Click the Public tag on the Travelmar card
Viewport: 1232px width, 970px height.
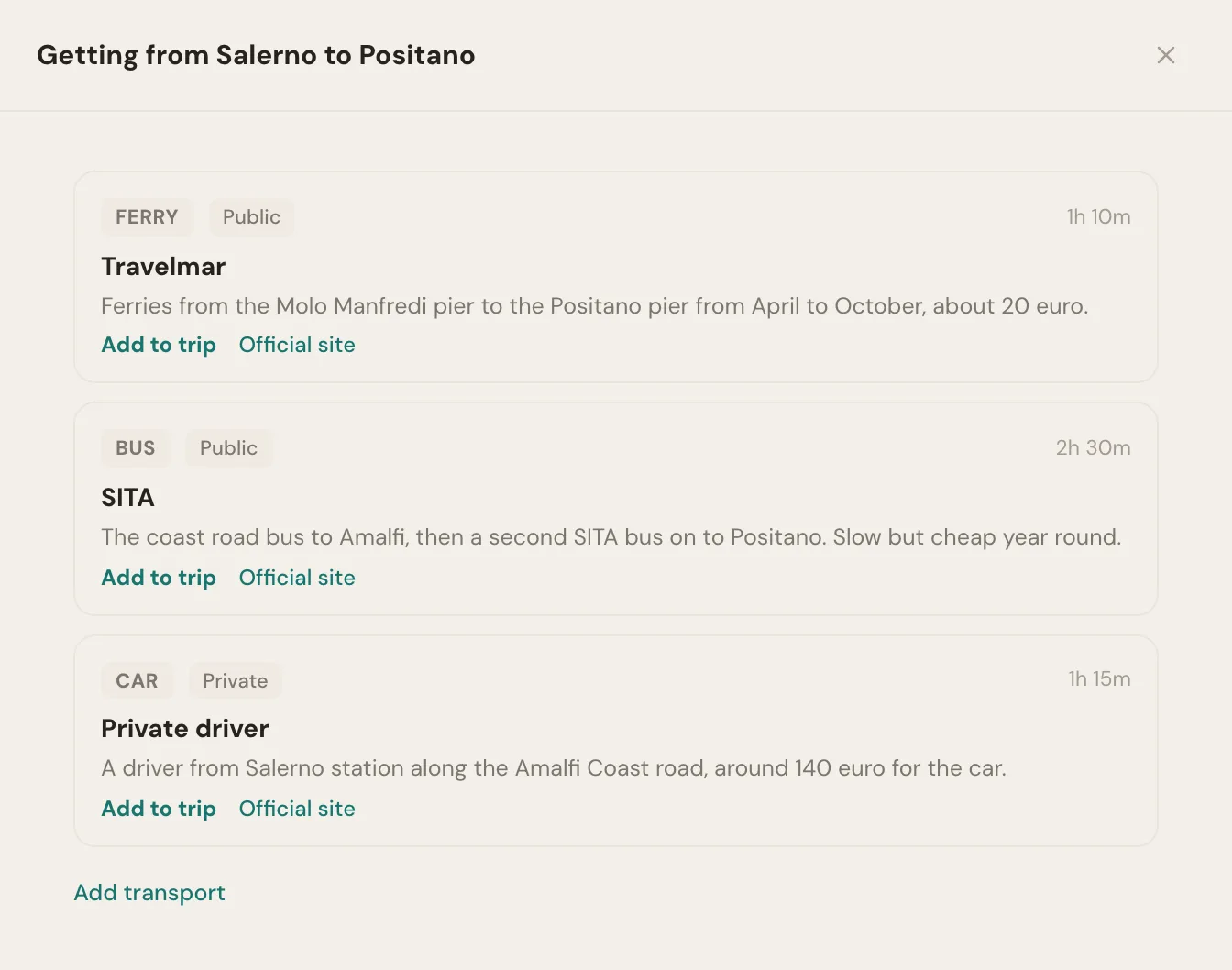(251, 217)
